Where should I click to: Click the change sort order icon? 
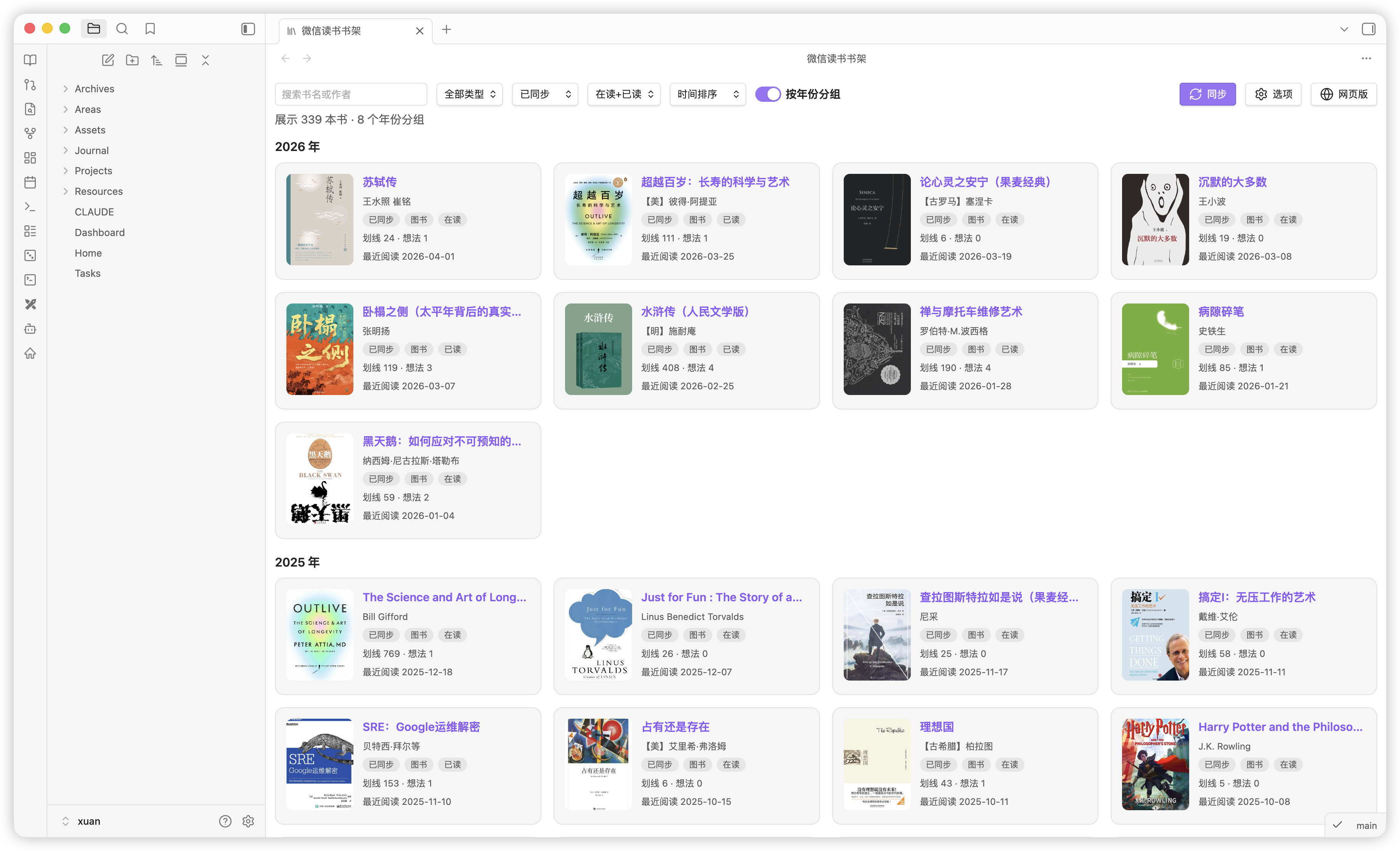157,60
